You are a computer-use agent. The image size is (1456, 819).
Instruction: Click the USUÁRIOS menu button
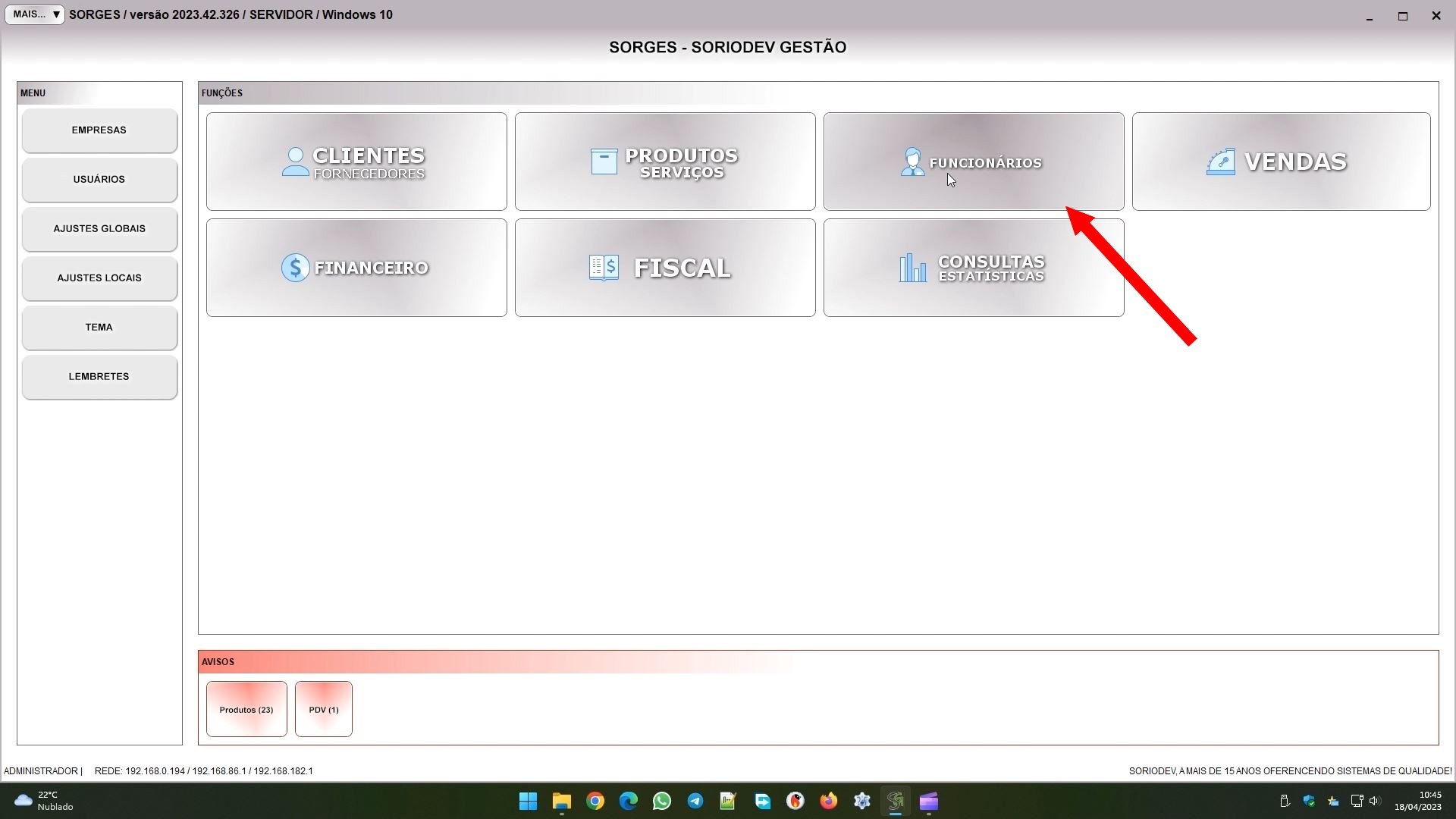click(x=99, y=180)
